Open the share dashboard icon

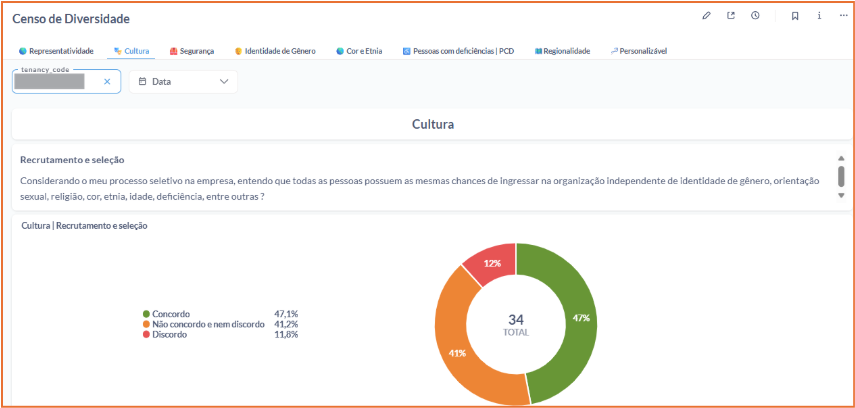pyautogui.click(x=731, y=16)
